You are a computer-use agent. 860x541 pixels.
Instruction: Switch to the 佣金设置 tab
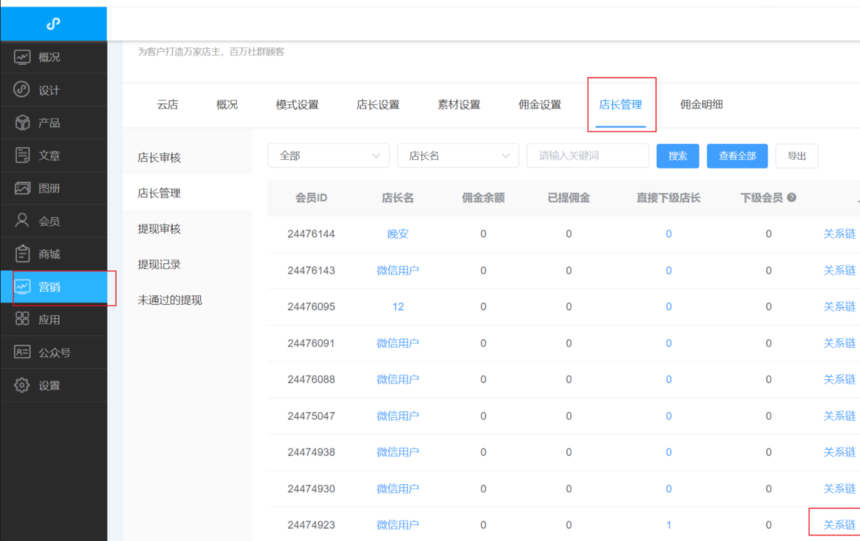539,105
